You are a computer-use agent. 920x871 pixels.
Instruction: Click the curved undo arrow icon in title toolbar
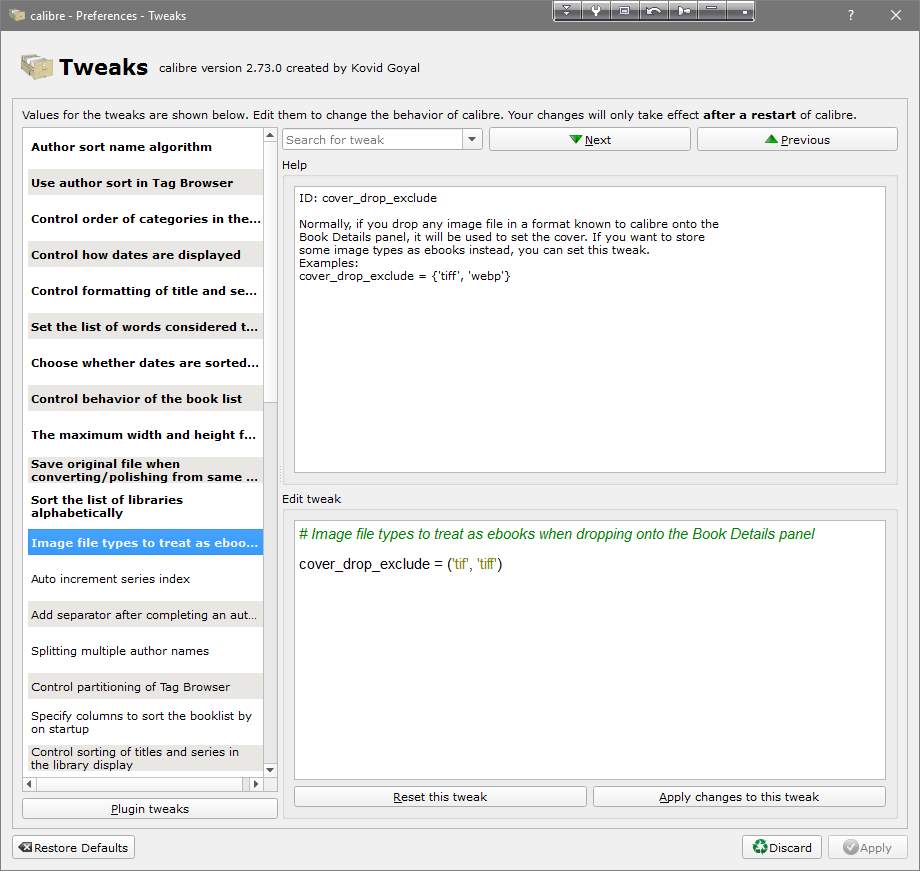[x=654, y=11]
